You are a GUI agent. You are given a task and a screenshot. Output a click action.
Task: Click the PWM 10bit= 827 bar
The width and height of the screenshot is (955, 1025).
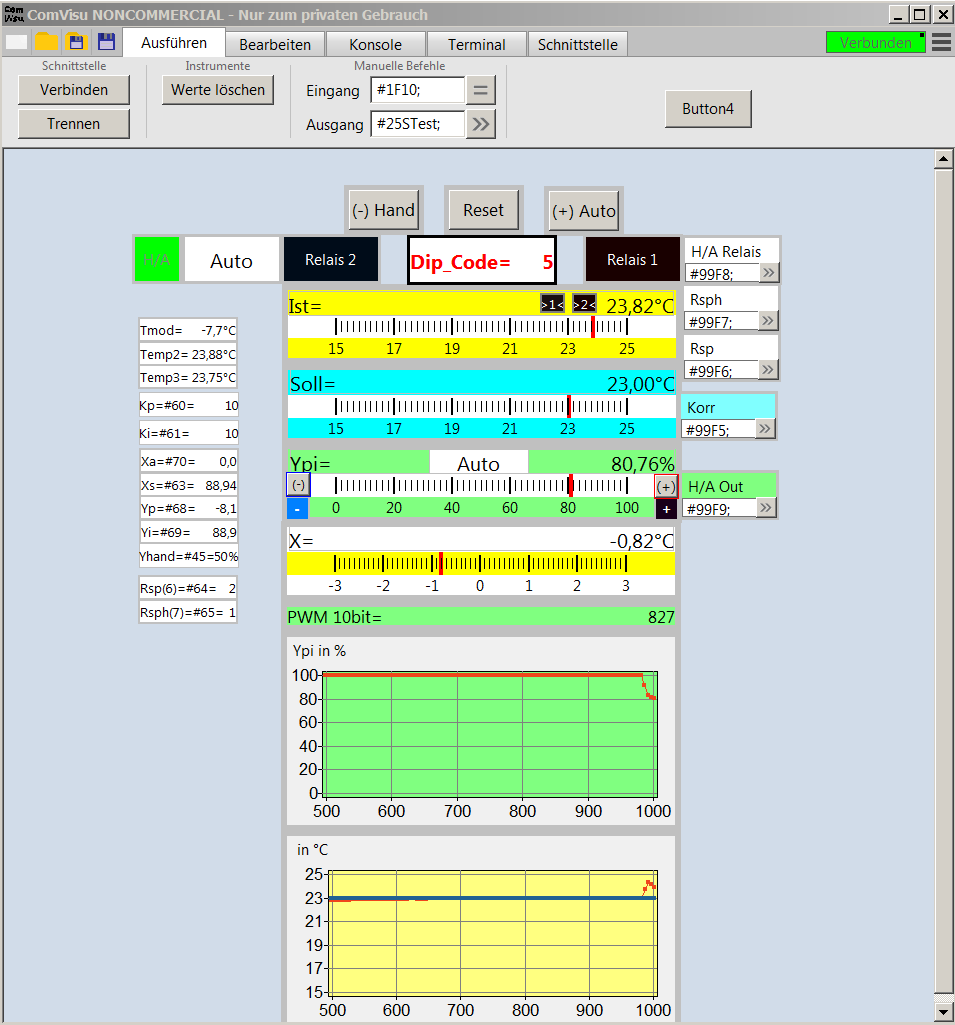481,616
